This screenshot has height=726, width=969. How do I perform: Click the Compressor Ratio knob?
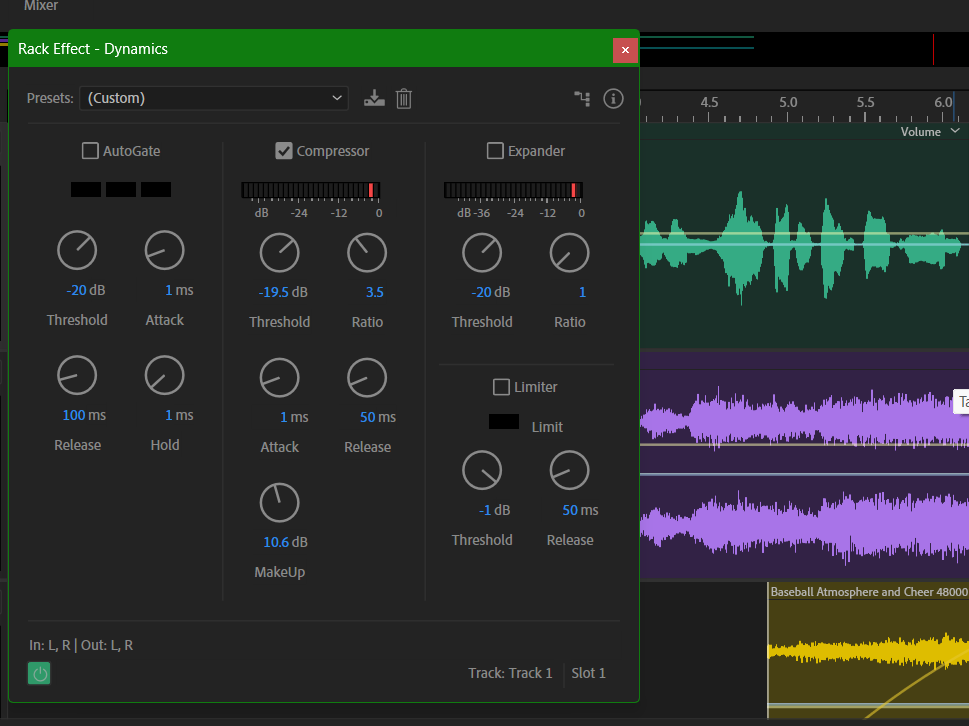(367, 254)
